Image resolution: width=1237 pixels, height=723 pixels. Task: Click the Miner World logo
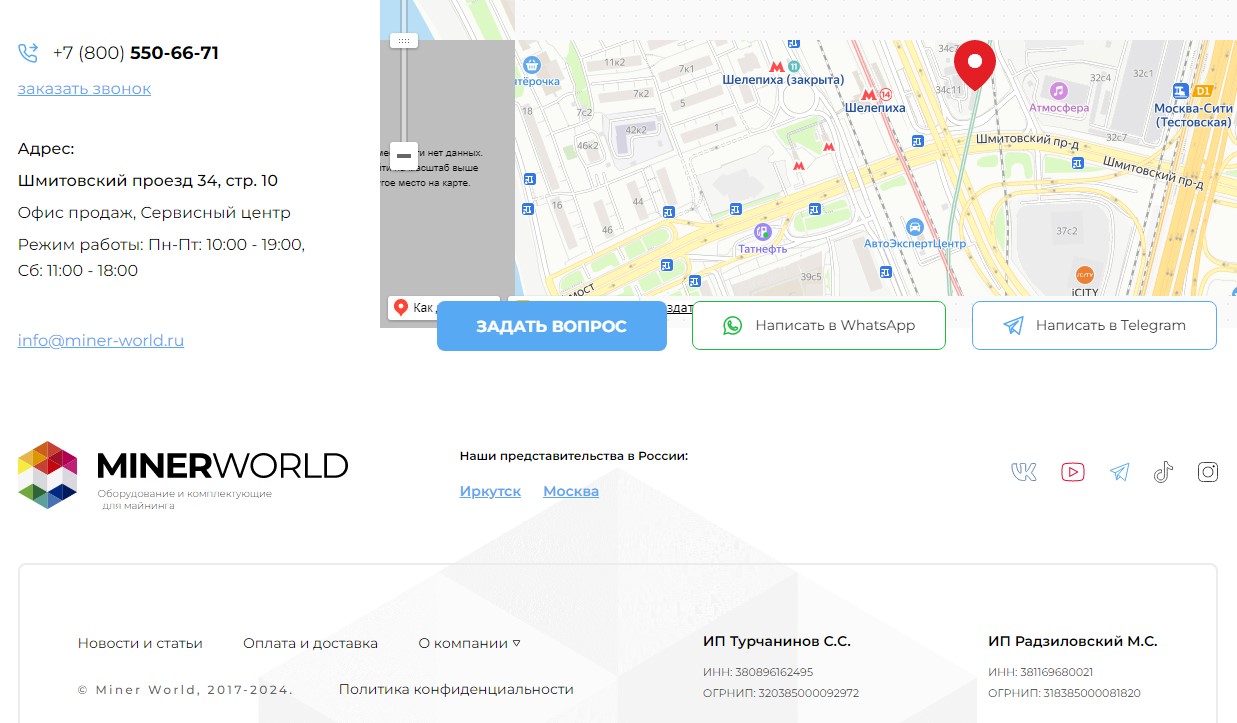[183, 475]
